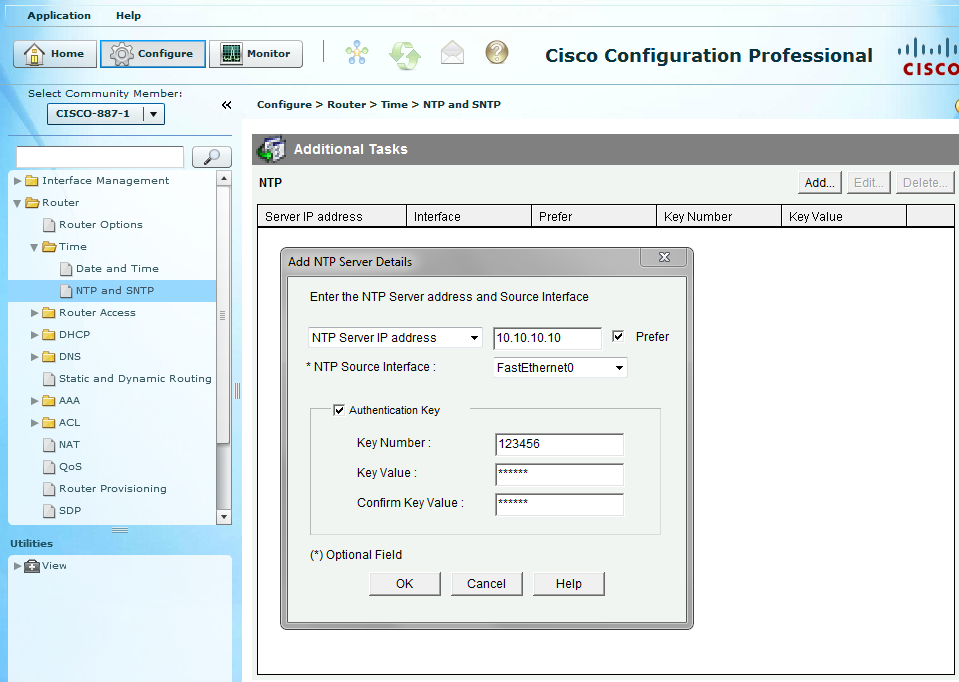Click the DNS folder icon
959x682 pixels.
point(49,357)
